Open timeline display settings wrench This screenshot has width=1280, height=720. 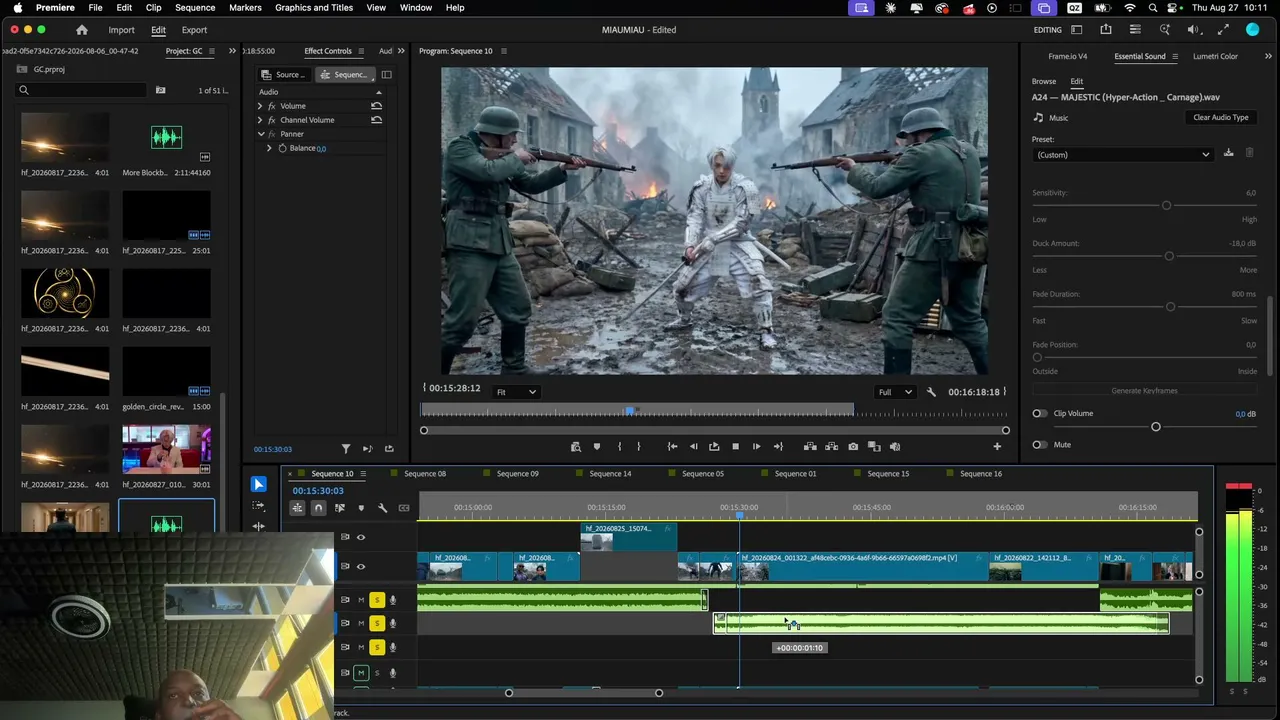pyautogui.click(x=382, y=508)
